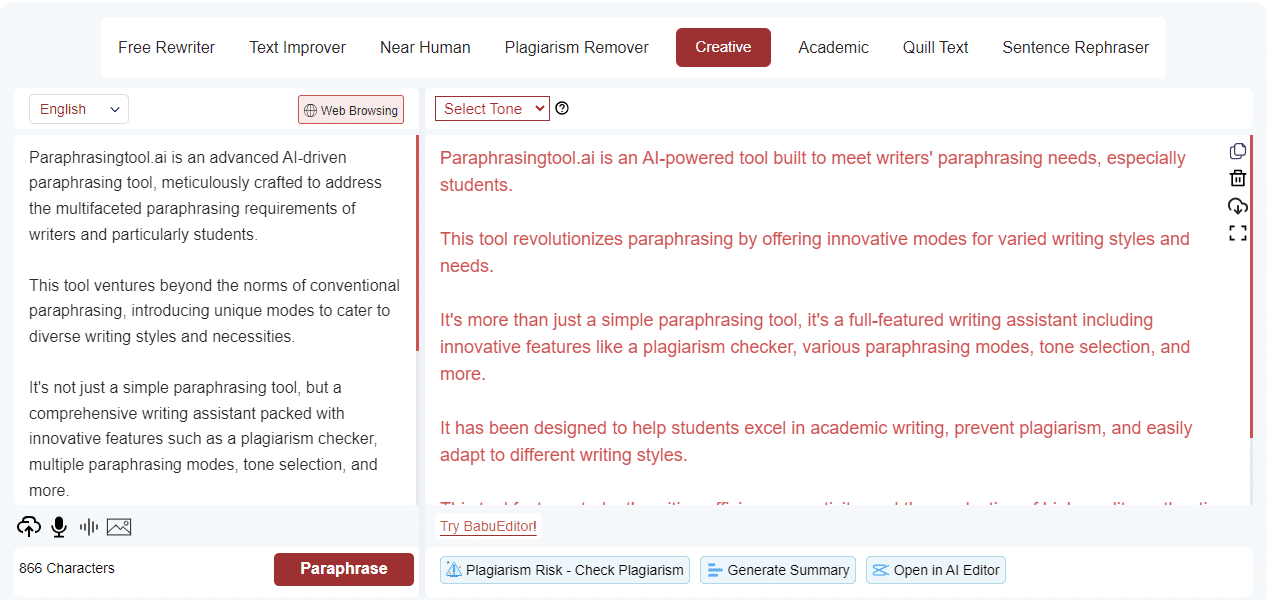Switch to Text Improver mode
This screenshot has height=600, width=1267.
click(297, 47)
